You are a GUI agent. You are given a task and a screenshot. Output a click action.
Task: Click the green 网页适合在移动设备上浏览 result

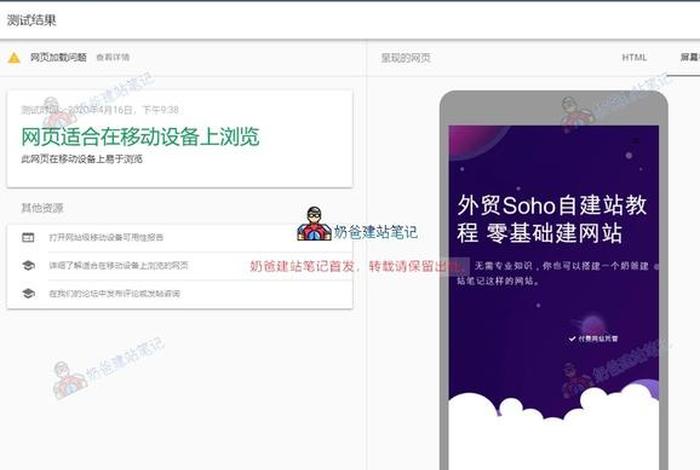(140, 136)
